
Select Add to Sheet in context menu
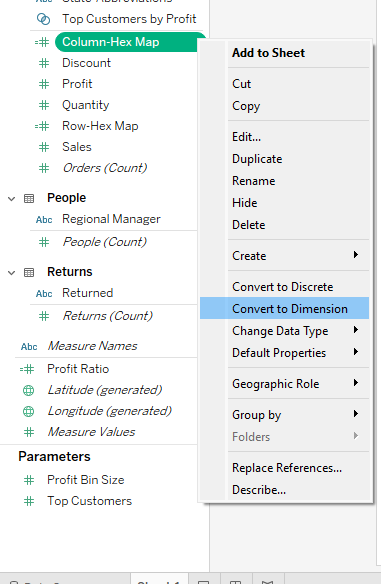click(x=285, y=53)
